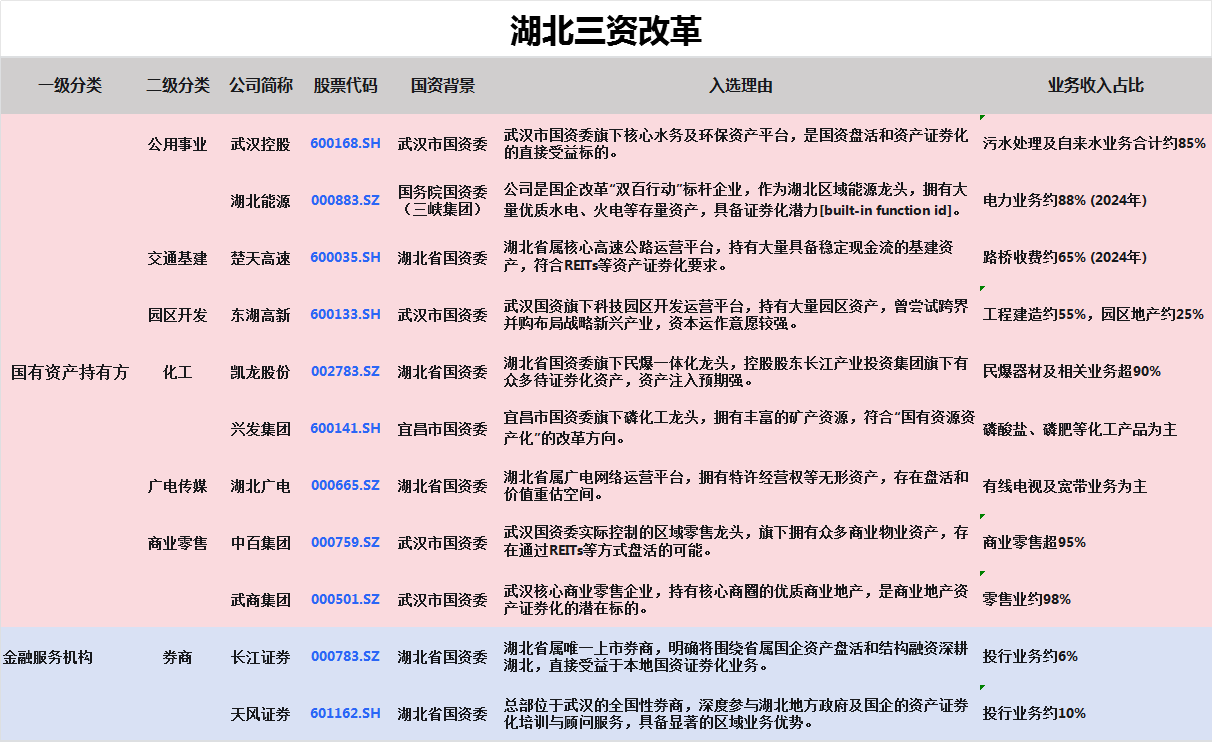Screen dimensions: 1212x742
Task: Open stock code link 002783.SZ
Action: coord(345,371)
